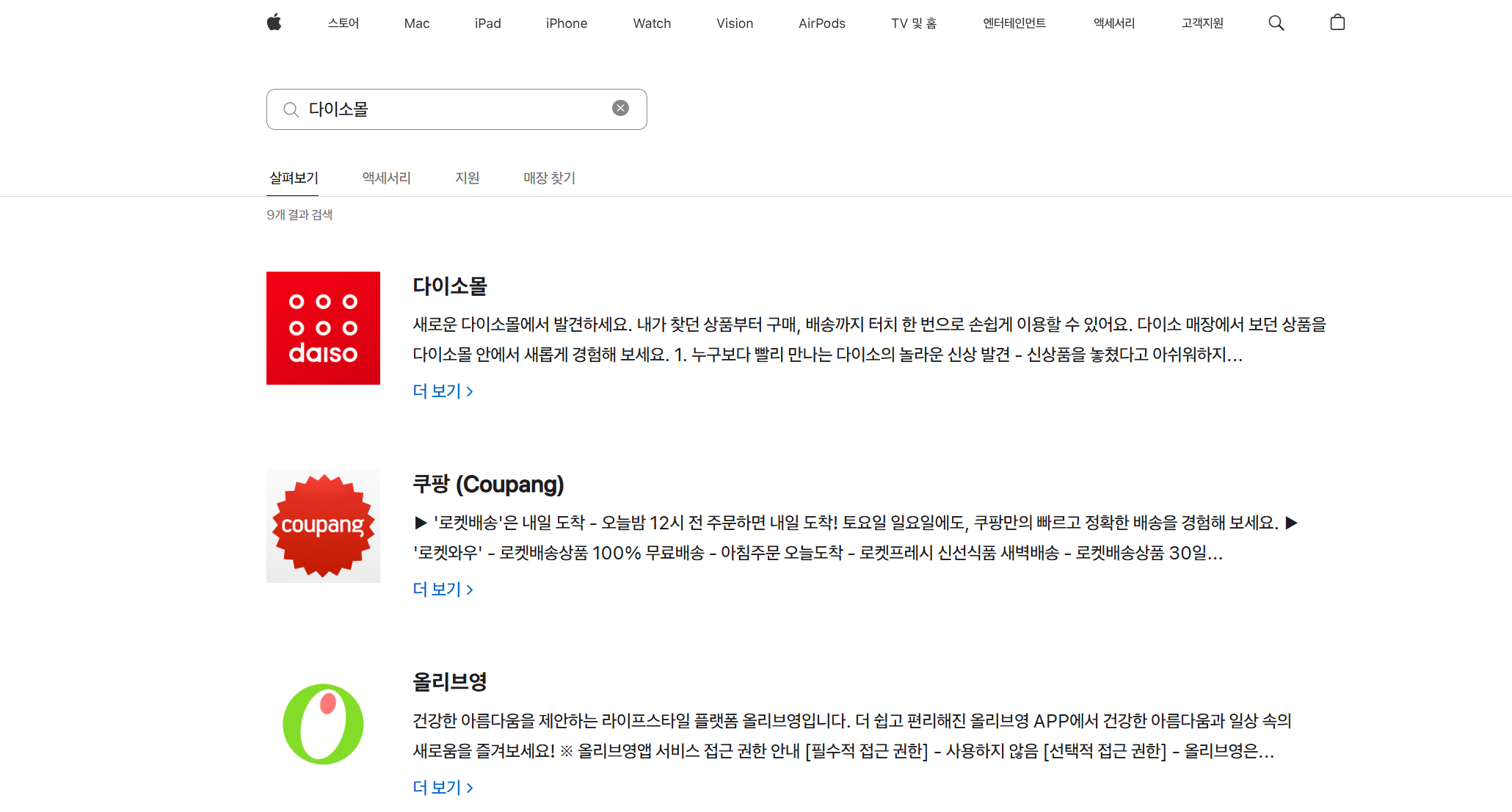Click the Olive Young green logo icon
This screenshot has width=1512, height=812.
click(x=323, y=724)
